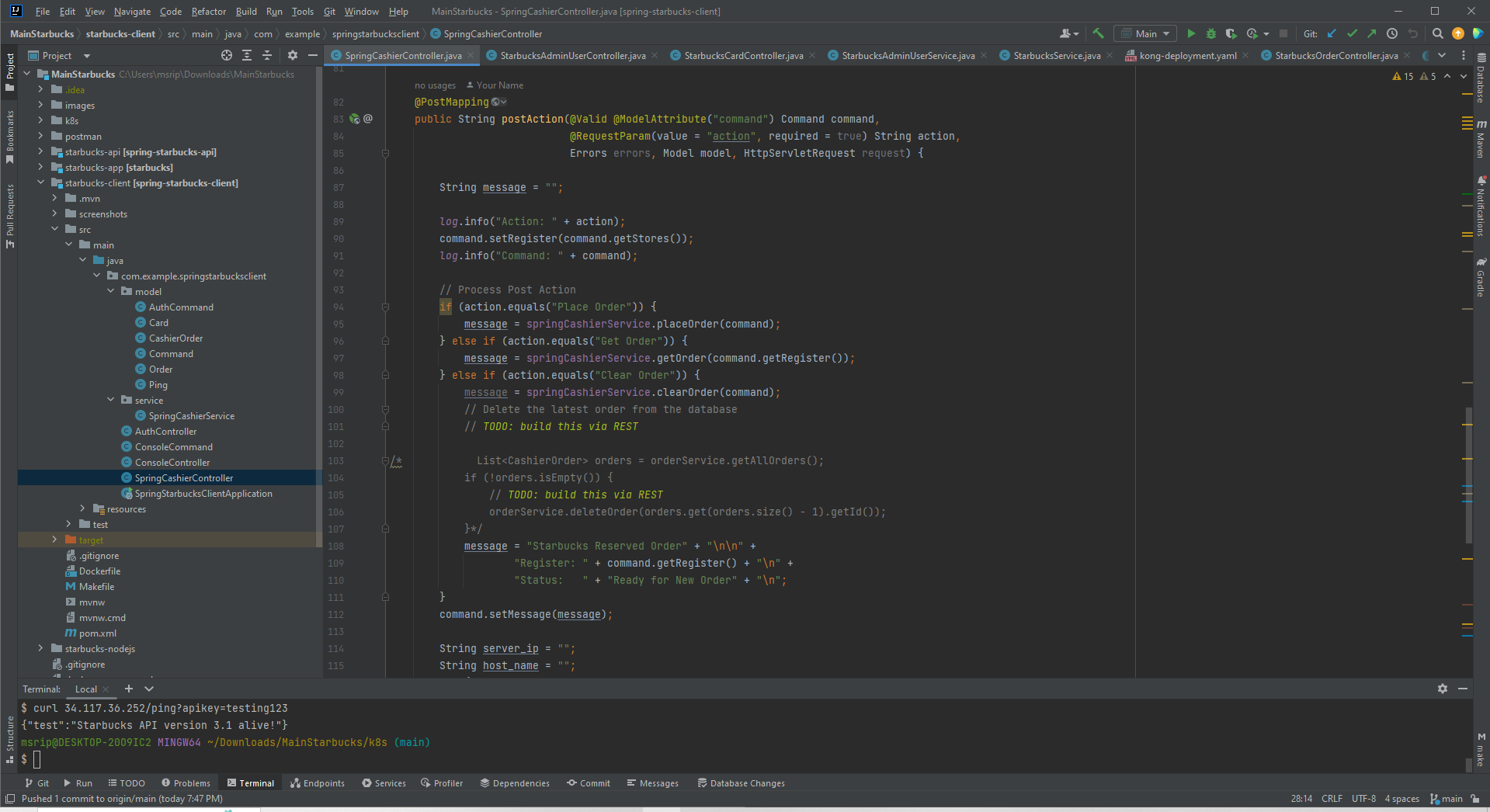Update project via the blue Git pull arrow

(1332, 33)
